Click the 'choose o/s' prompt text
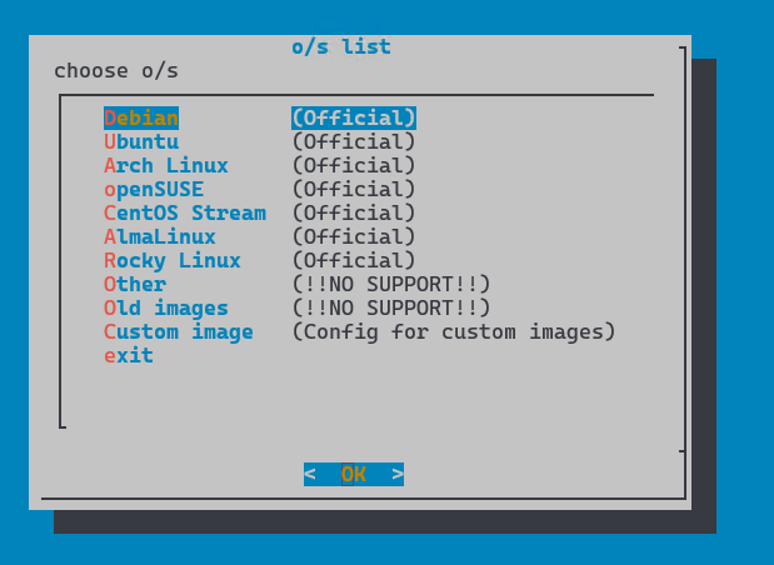This screenshot has height=565, width=774. 116,71
